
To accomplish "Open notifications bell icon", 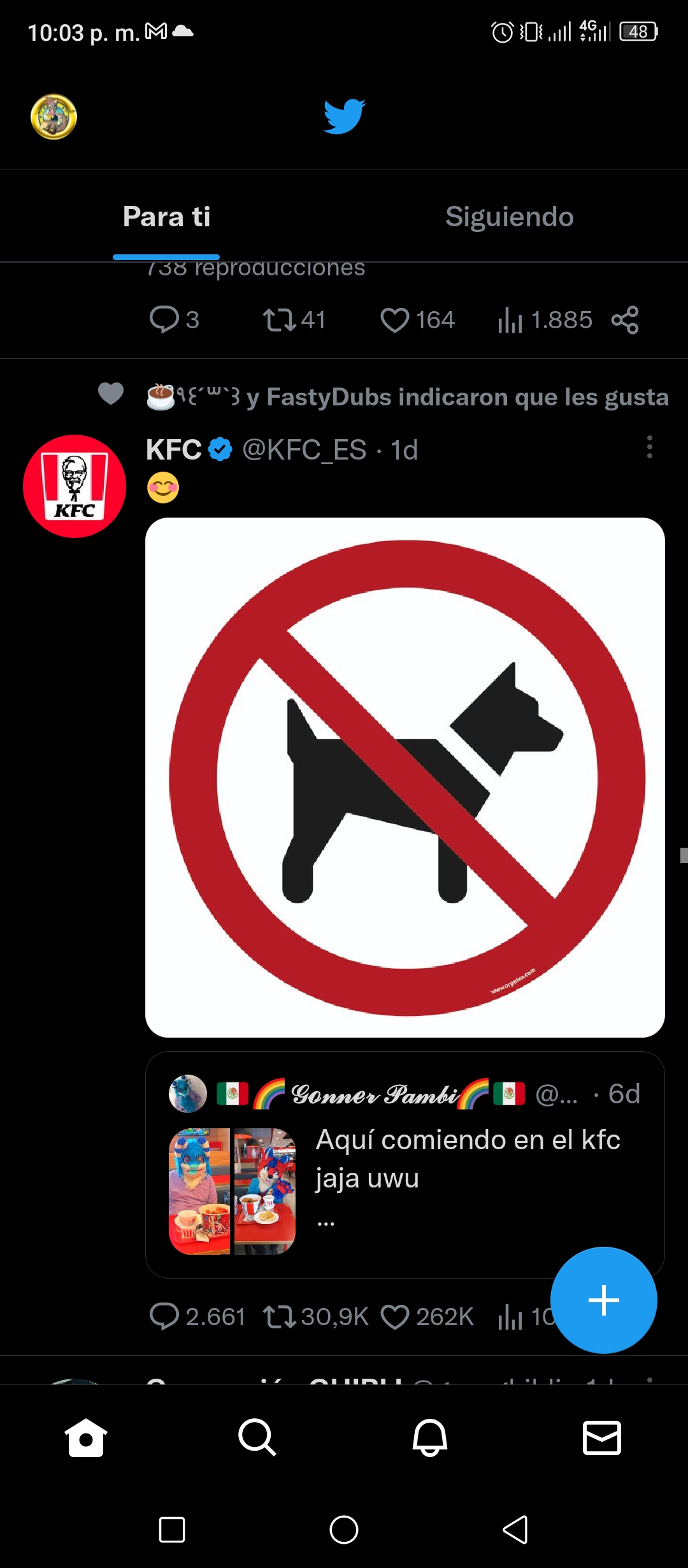I will tap(430, 1437).
